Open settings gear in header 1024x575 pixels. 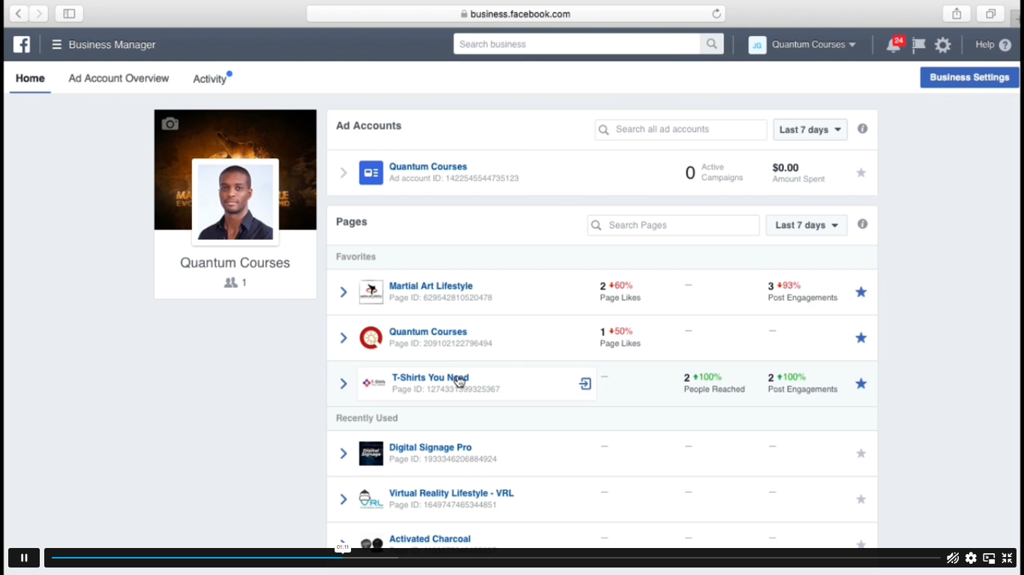coord(942,45)
